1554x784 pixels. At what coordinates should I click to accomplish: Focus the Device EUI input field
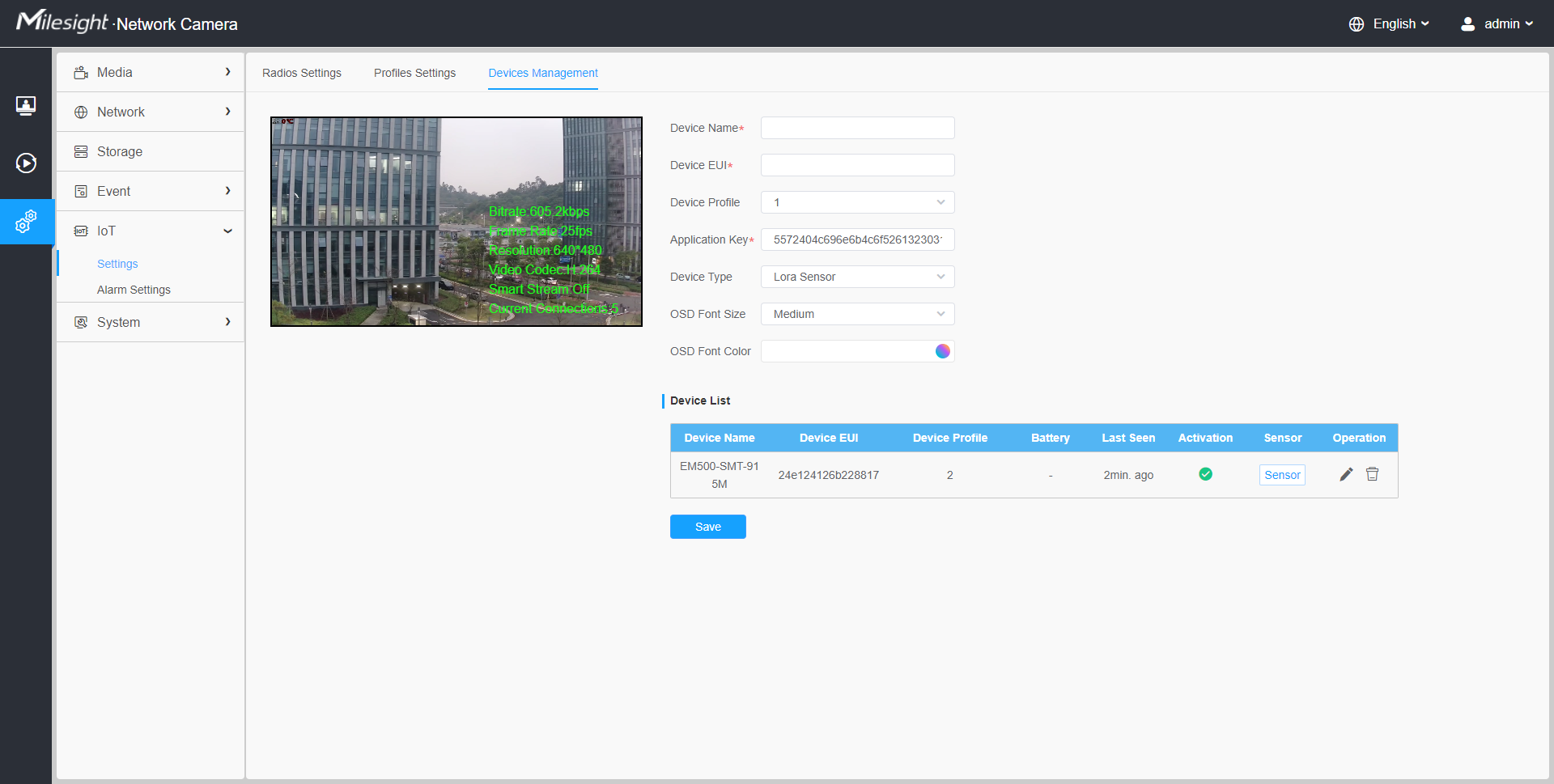pos(857,165)
